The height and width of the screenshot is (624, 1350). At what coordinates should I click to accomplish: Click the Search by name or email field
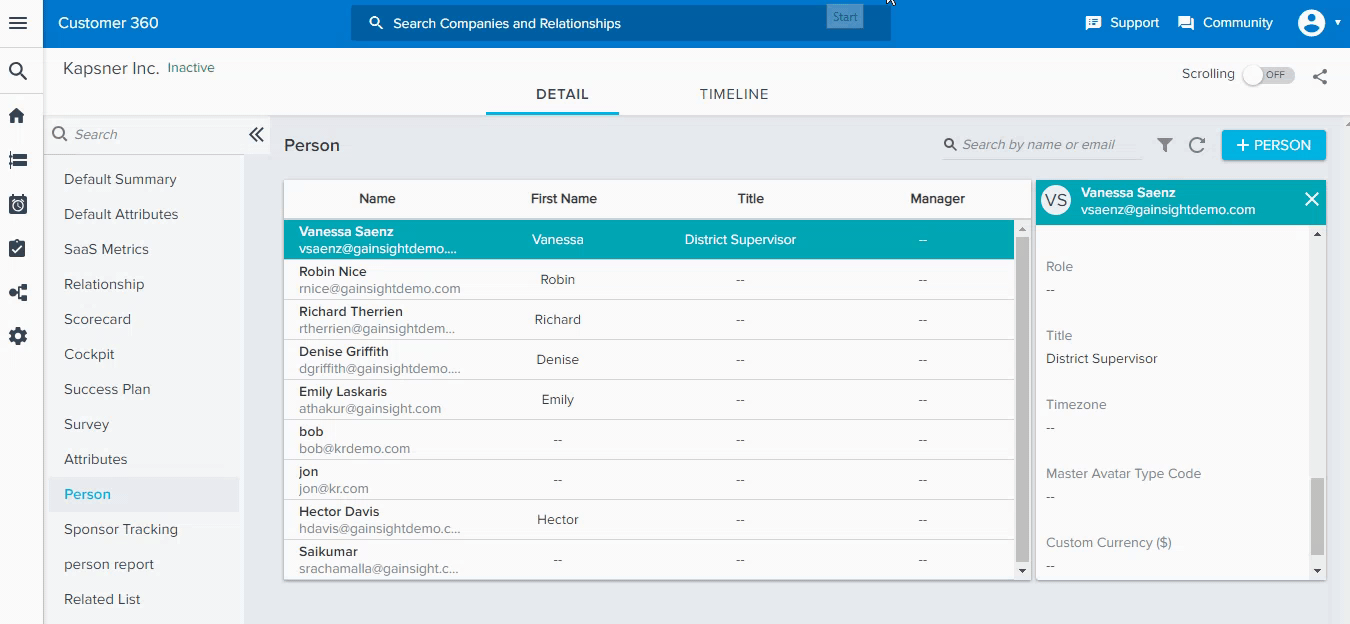[x=1040, y=145]
